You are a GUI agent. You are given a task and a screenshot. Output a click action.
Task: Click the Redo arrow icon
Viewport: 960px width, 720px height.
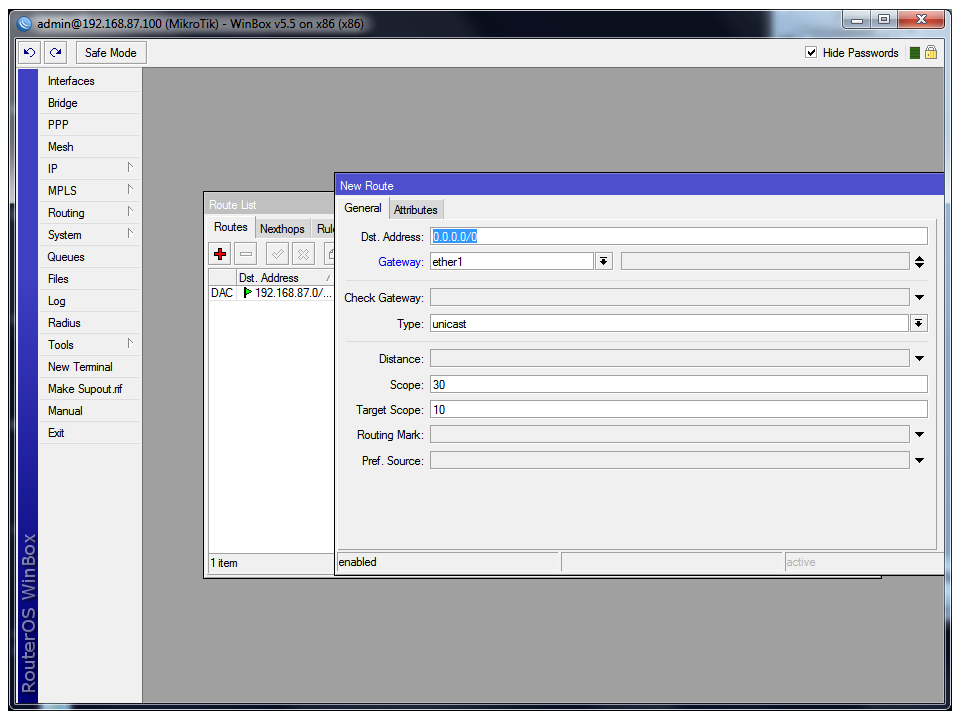pyautogui.click(x=56, y=53)
